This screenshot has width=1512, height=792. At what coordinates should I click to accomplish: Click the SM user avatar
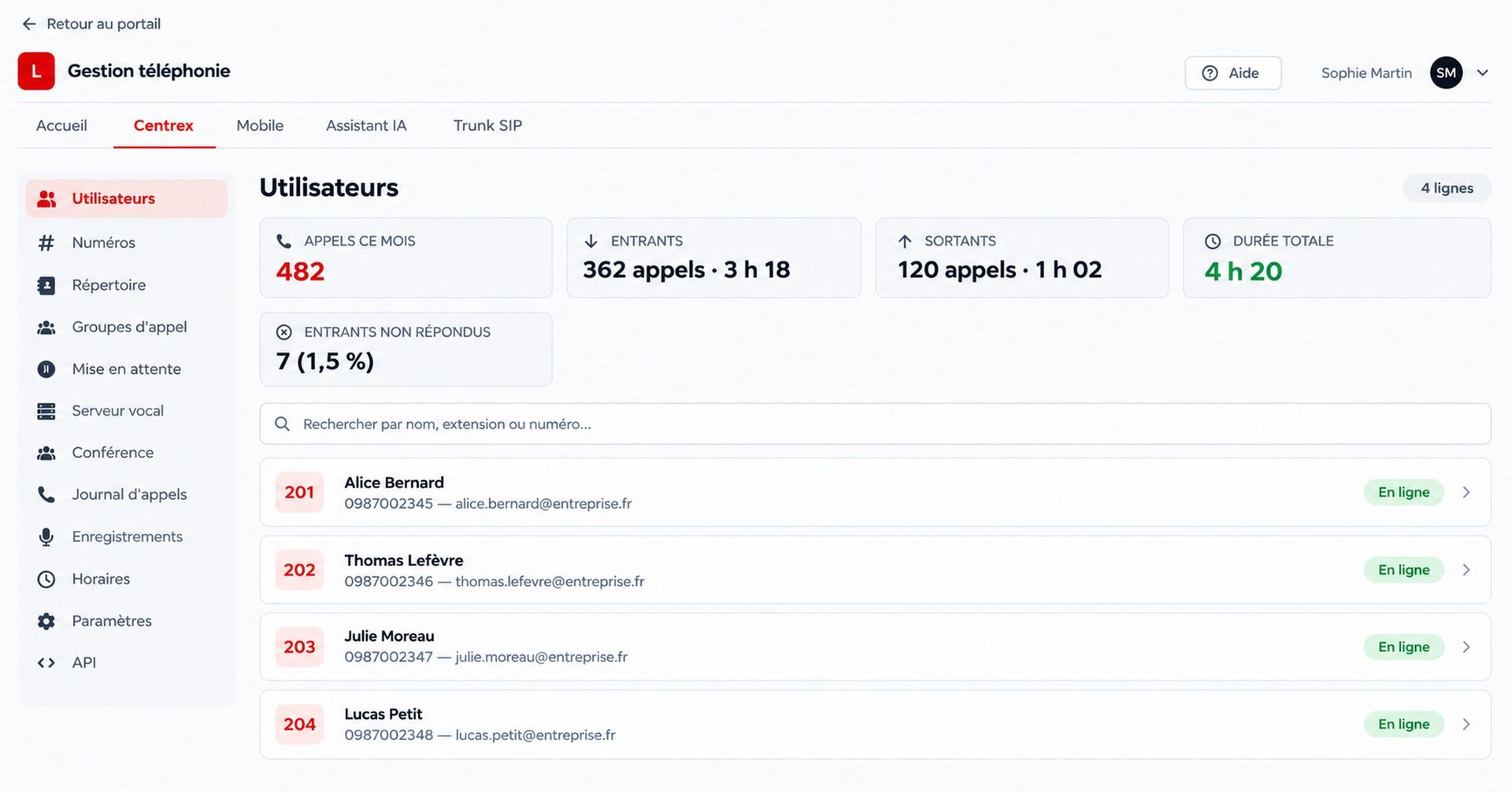tap(1446, 73)
